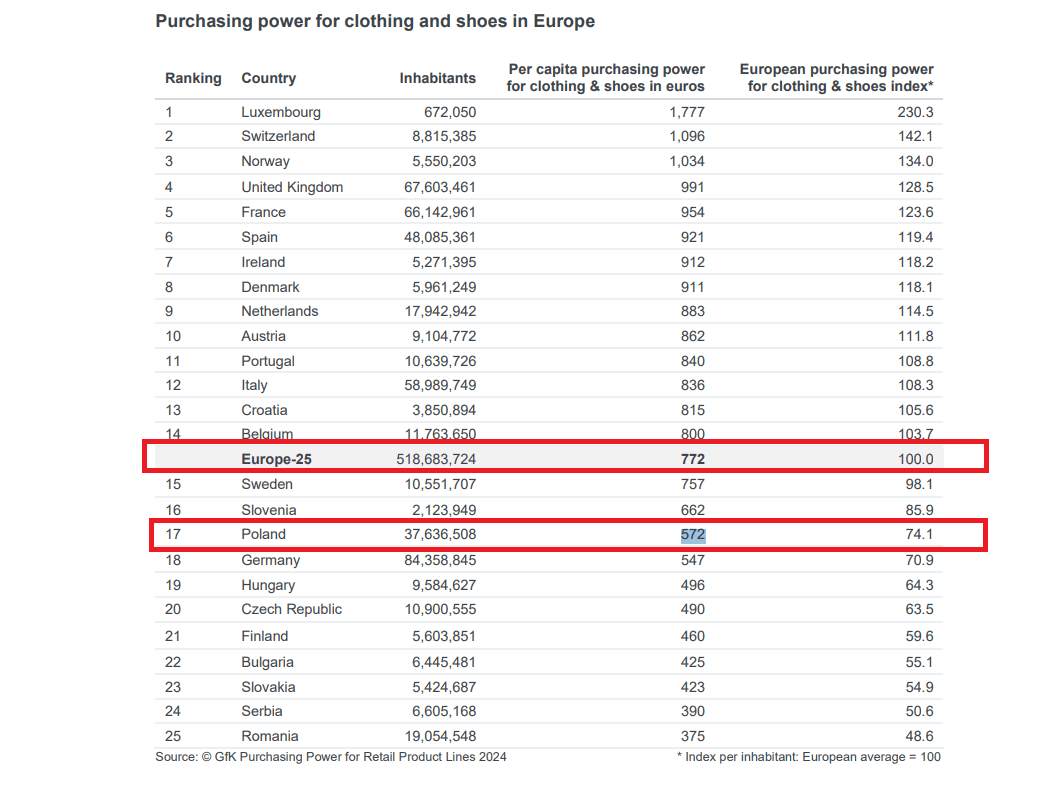Click the 'Finland' country cell
The image size is (1046, 785).
pyautogui.click(x=265, y=636)
